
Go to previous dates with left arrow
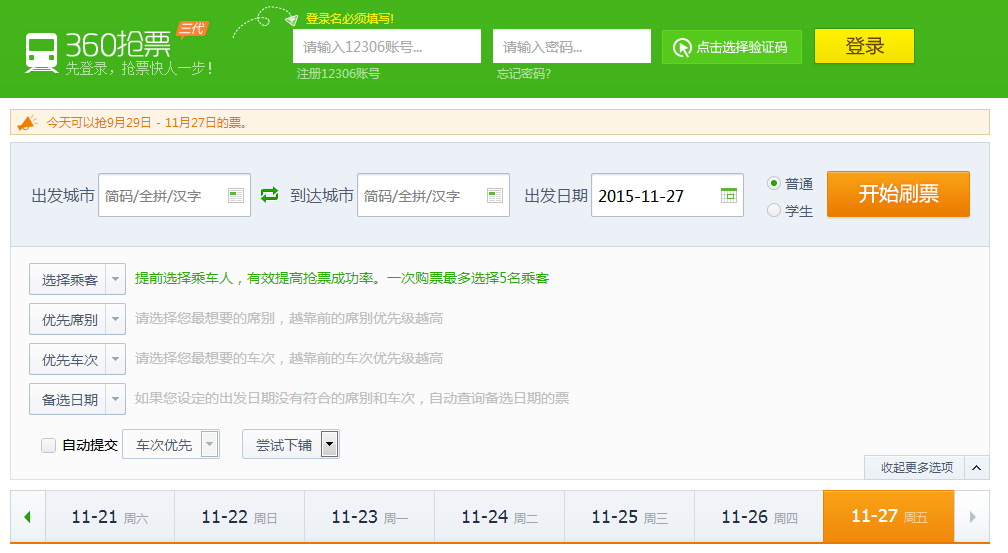28,517
